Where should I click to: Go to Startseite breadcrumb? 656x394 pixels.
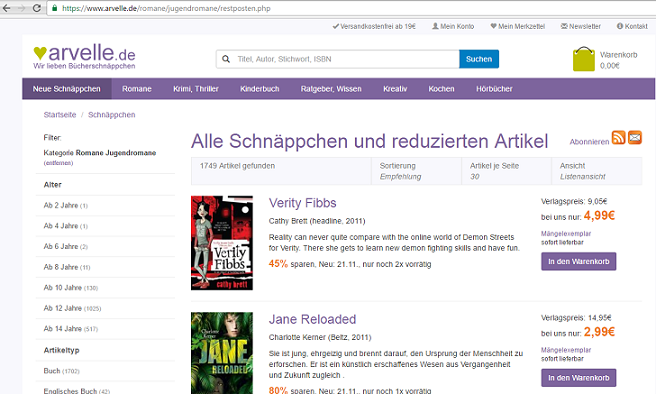[x=60, y=115]
